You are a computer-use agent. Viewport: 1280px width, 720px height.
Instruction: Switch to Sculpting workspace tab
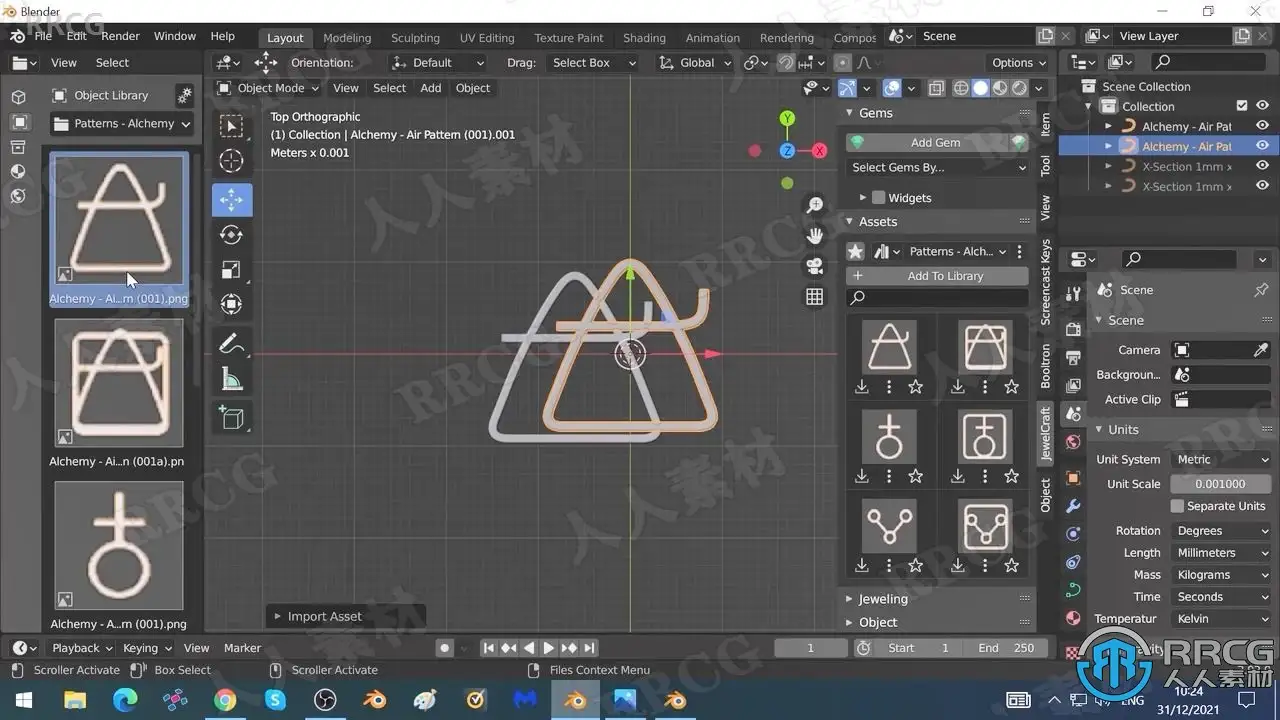[415, 38]
